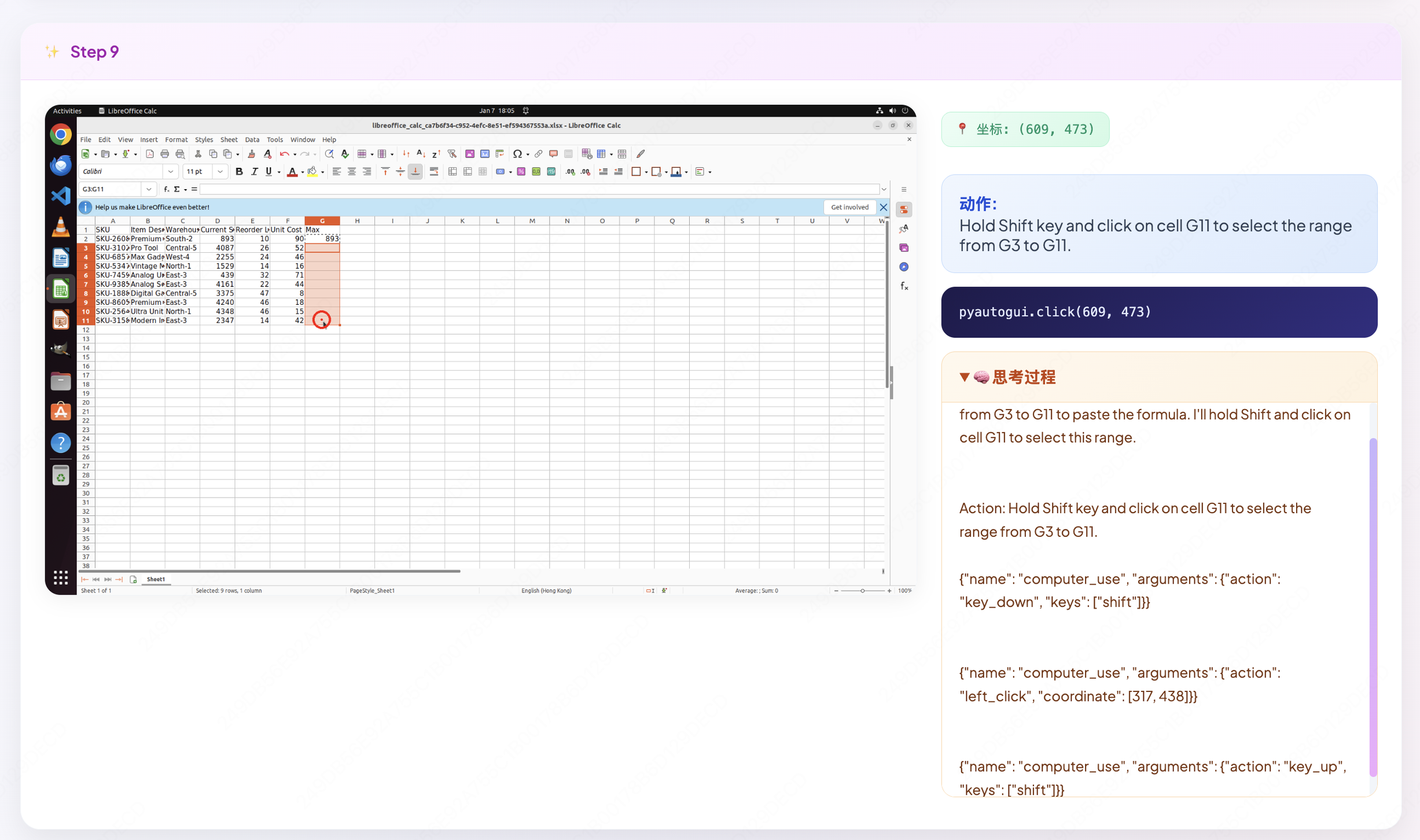Toggle Wrap Text button
Viewport: 1420px width, 840px height.
pos(433,172)
